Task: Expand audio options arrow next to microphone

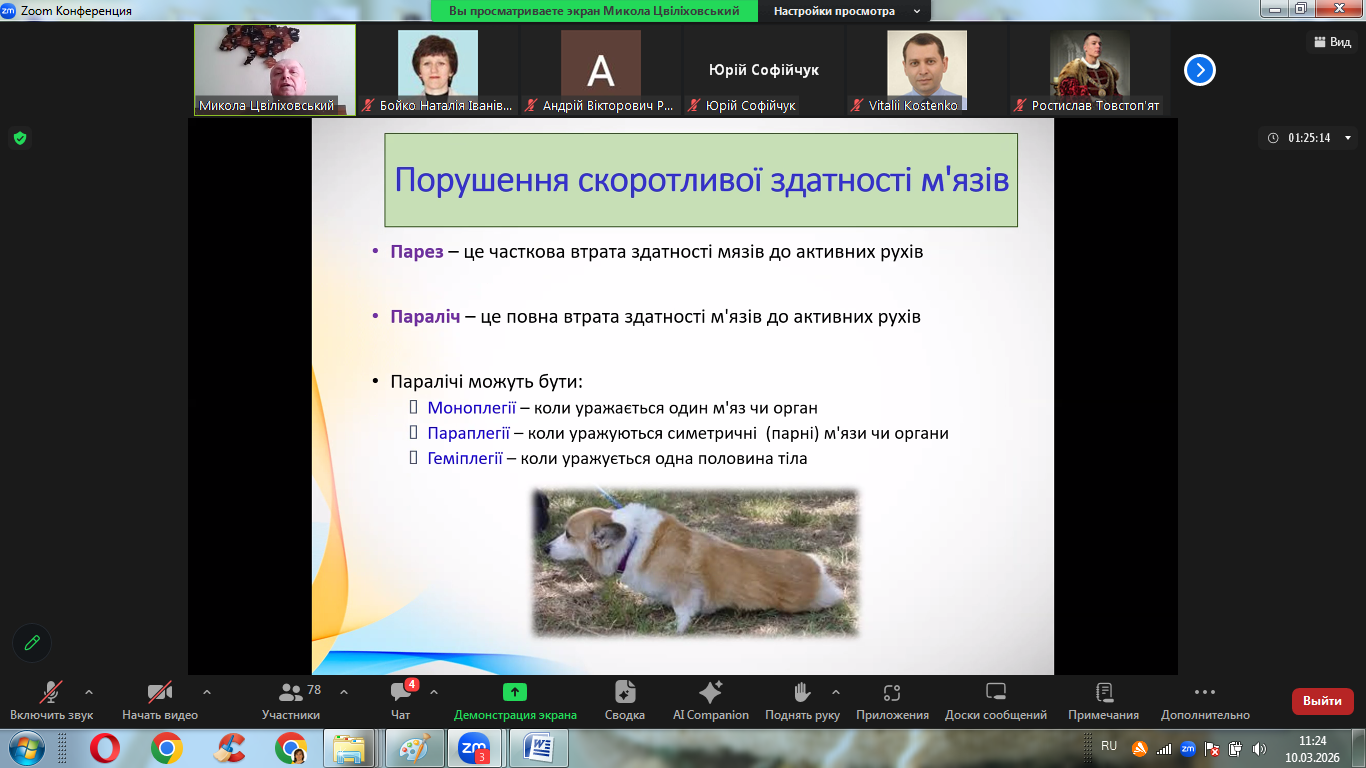Action: coord(89,692)
